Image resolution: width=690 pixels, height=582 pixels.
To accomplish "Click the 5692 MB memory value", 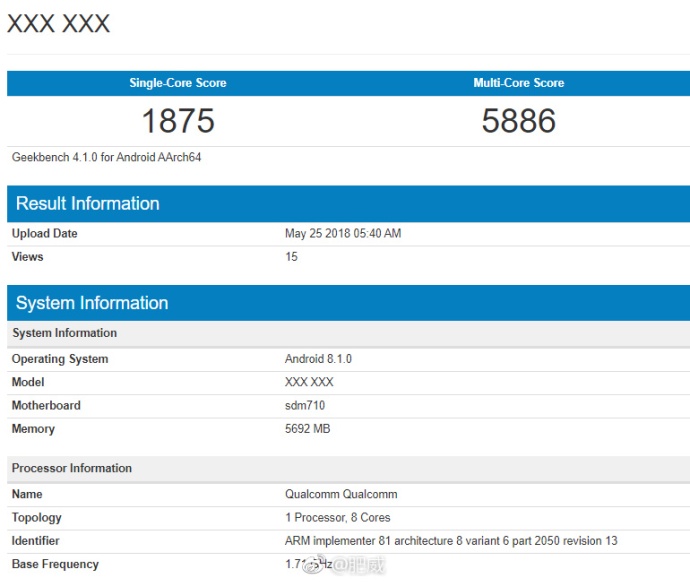I will [x=307, y=429].
